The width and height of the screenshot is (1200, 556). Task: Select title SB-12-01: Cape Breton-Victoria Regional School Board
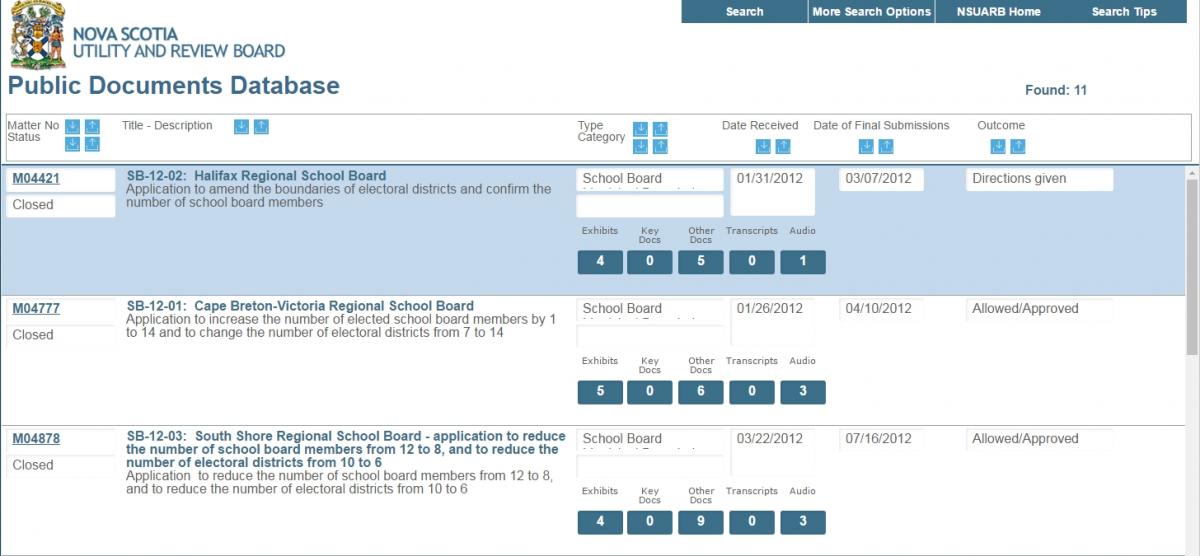(x=300, y=306)
